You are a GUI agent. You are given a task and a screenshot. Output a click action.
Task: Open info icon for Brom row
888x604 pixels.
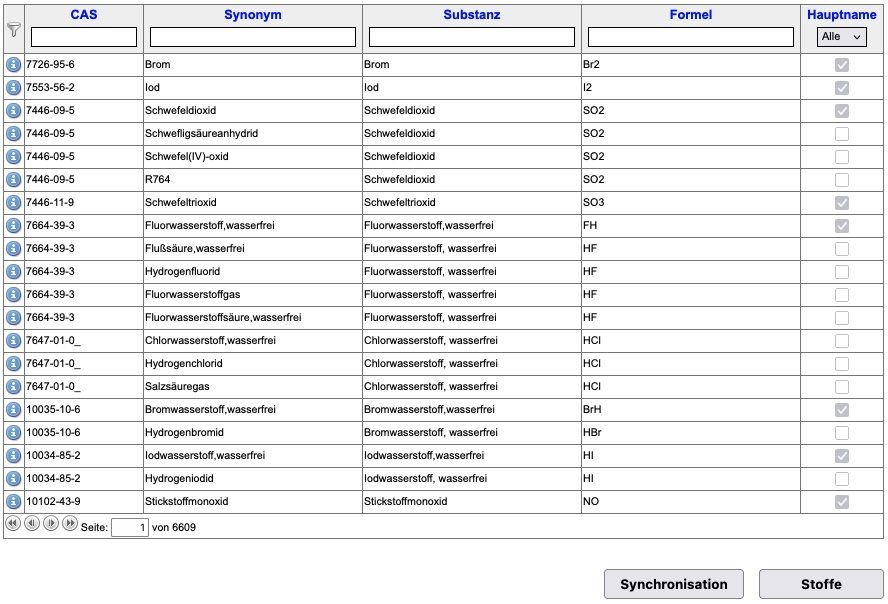coord(14,65)
